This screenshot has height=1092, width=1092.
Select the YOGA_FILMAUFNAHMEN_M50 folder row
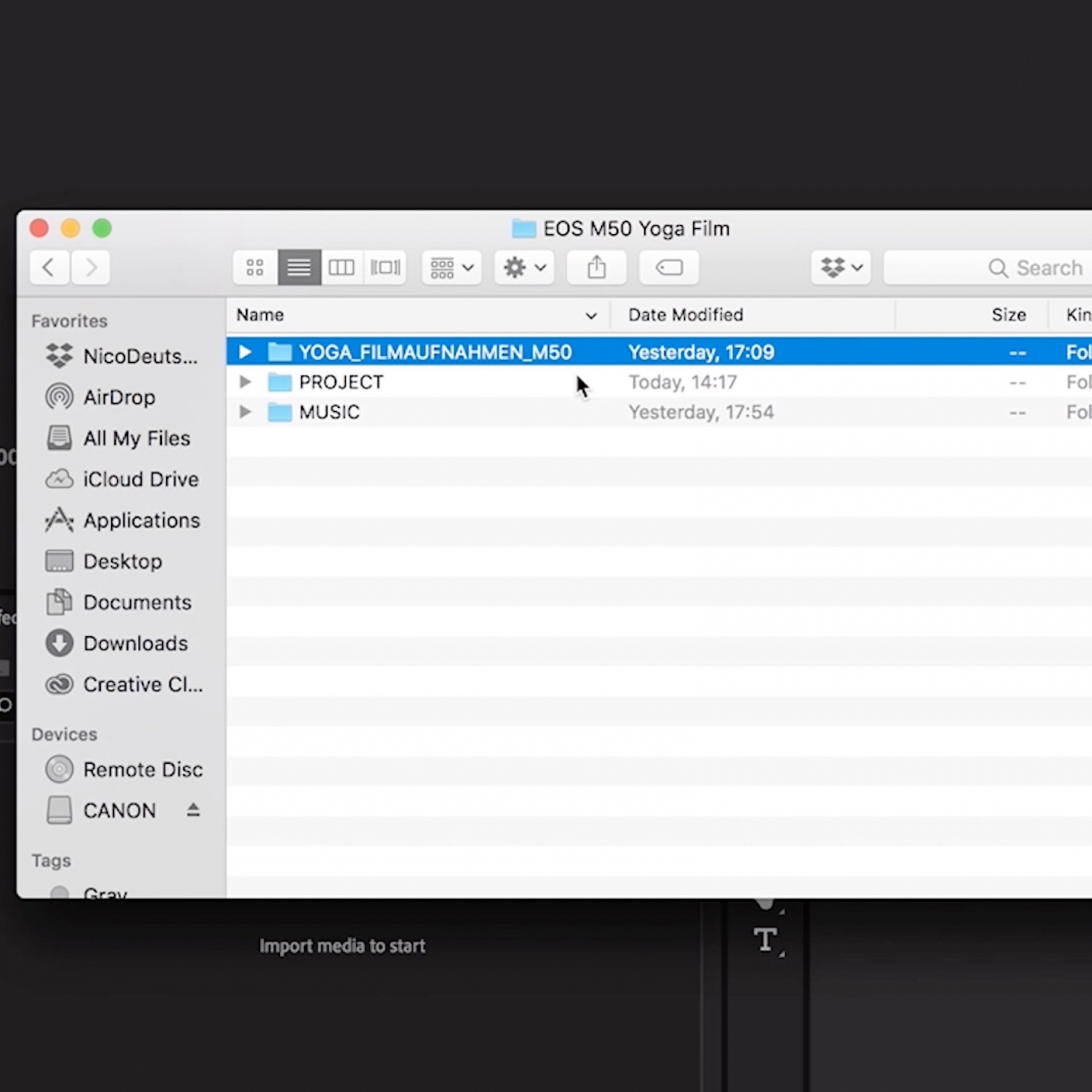[659, 352]
